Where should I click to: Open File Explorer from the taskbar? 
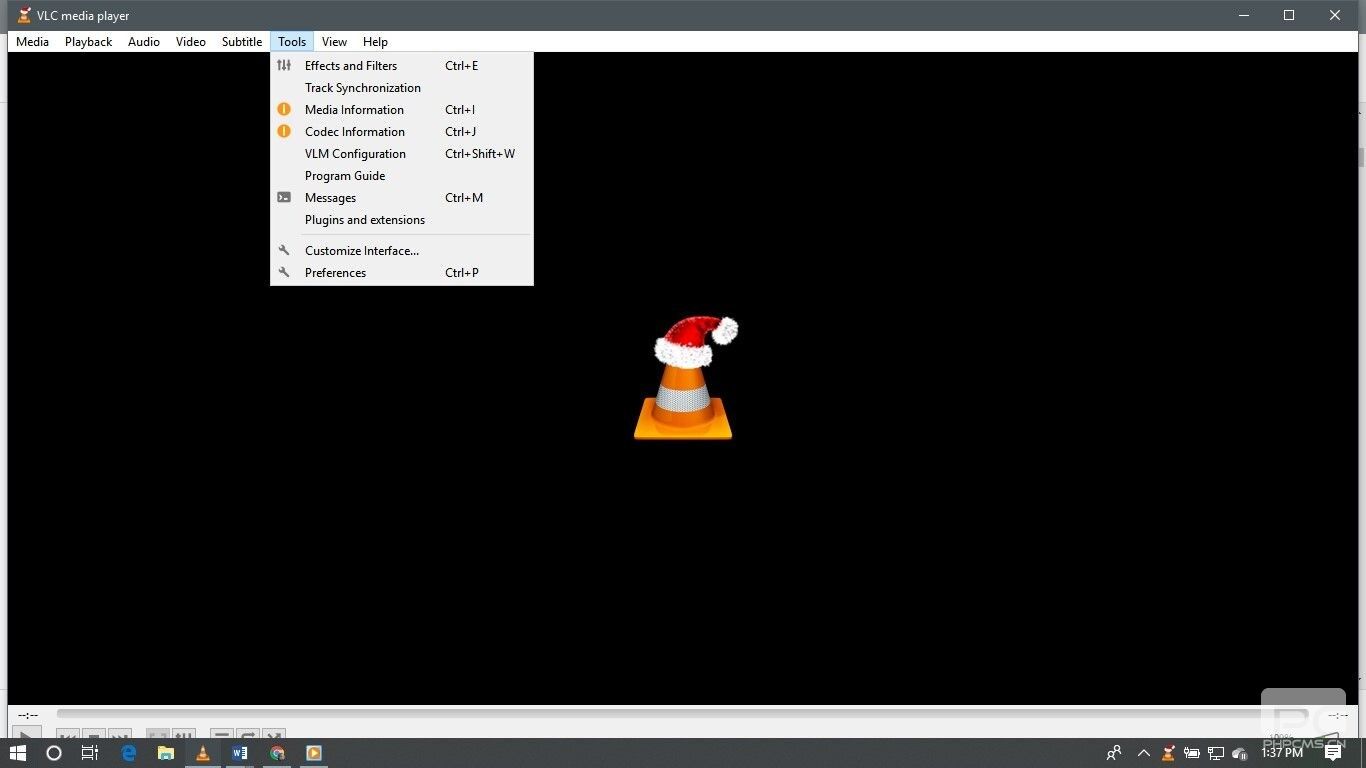coord(166,753)
